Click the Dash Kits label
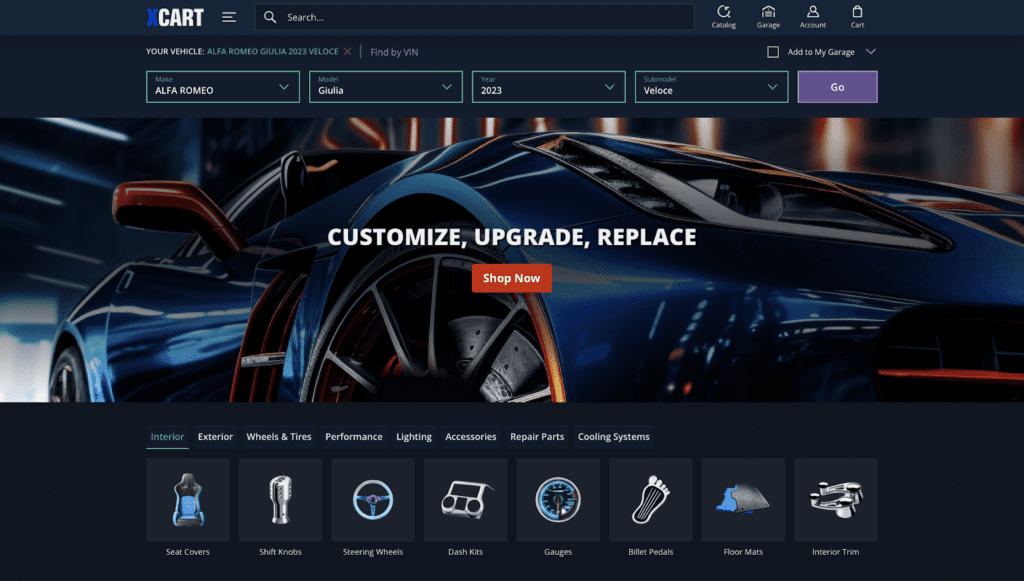Viewport: 1024px width, 581px height. point(466,552)
